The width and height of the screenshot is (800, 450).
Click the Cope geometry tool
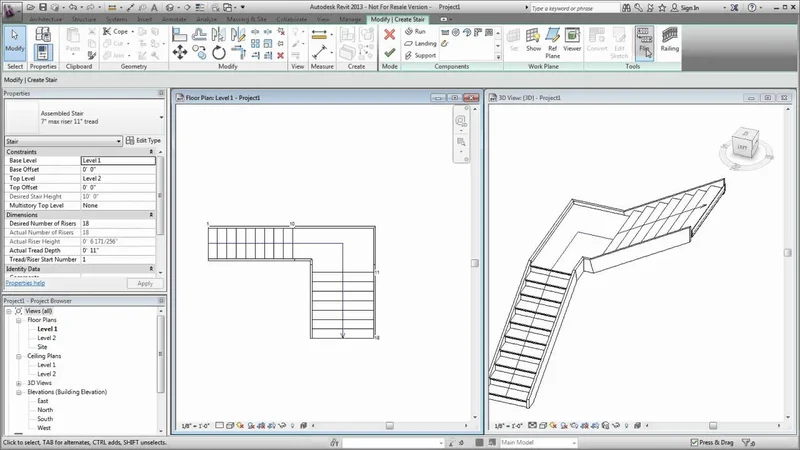[116, 31]
